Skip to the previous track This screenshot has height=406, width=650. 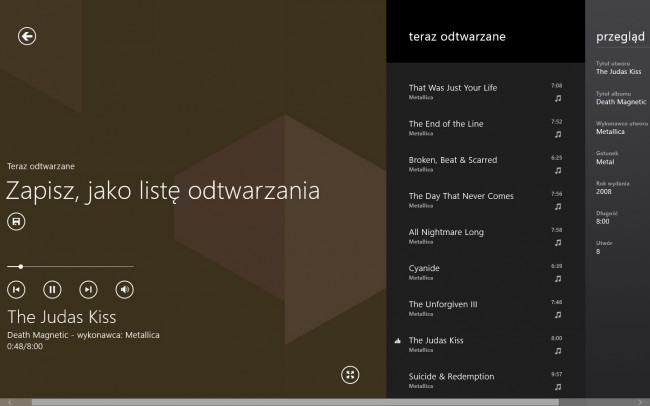(16, 289)
